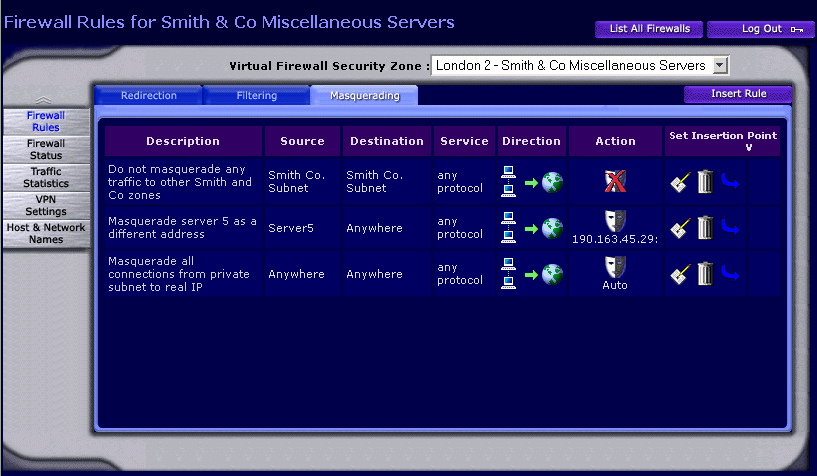Click the Description column header
Screen dimensions: 817x476
click(x=183, y=141)
